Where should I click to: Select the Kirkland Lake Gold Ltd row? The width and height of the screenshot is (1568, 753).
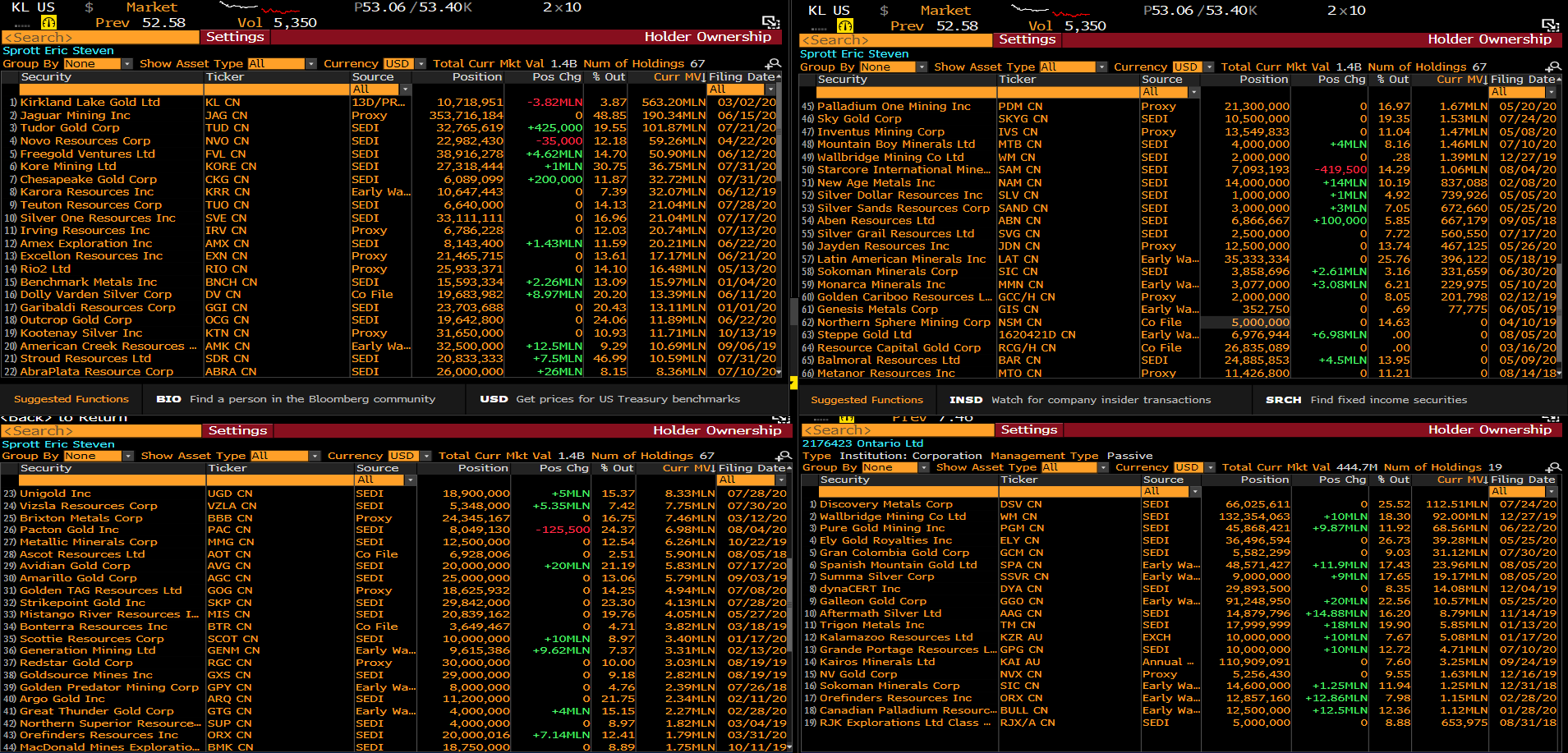point(389,103)
